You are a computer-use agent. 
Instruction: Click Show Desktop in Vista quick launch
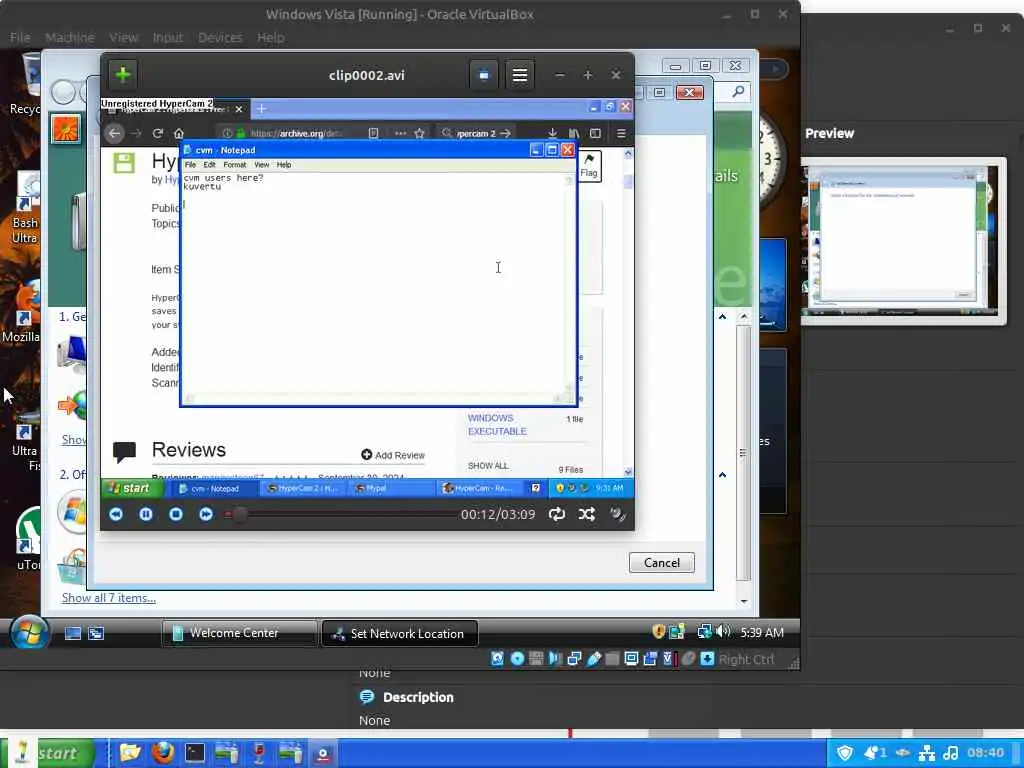(x=72, y=633)
